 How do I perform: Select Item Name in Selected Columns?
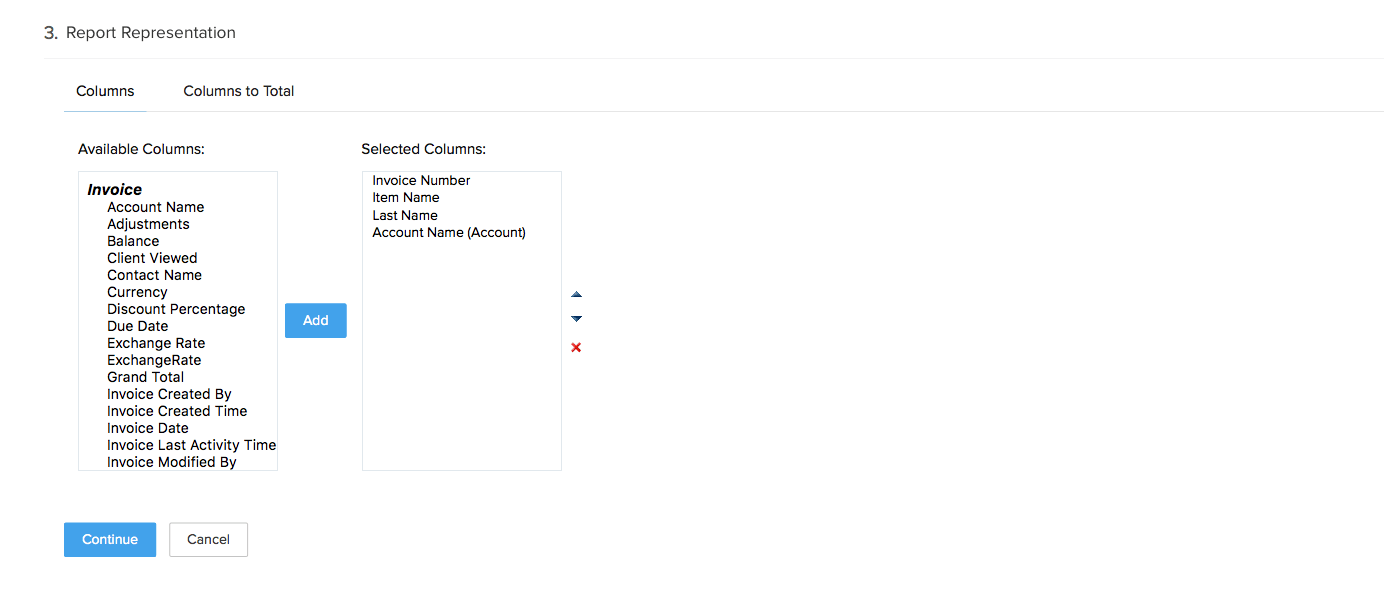405,197
